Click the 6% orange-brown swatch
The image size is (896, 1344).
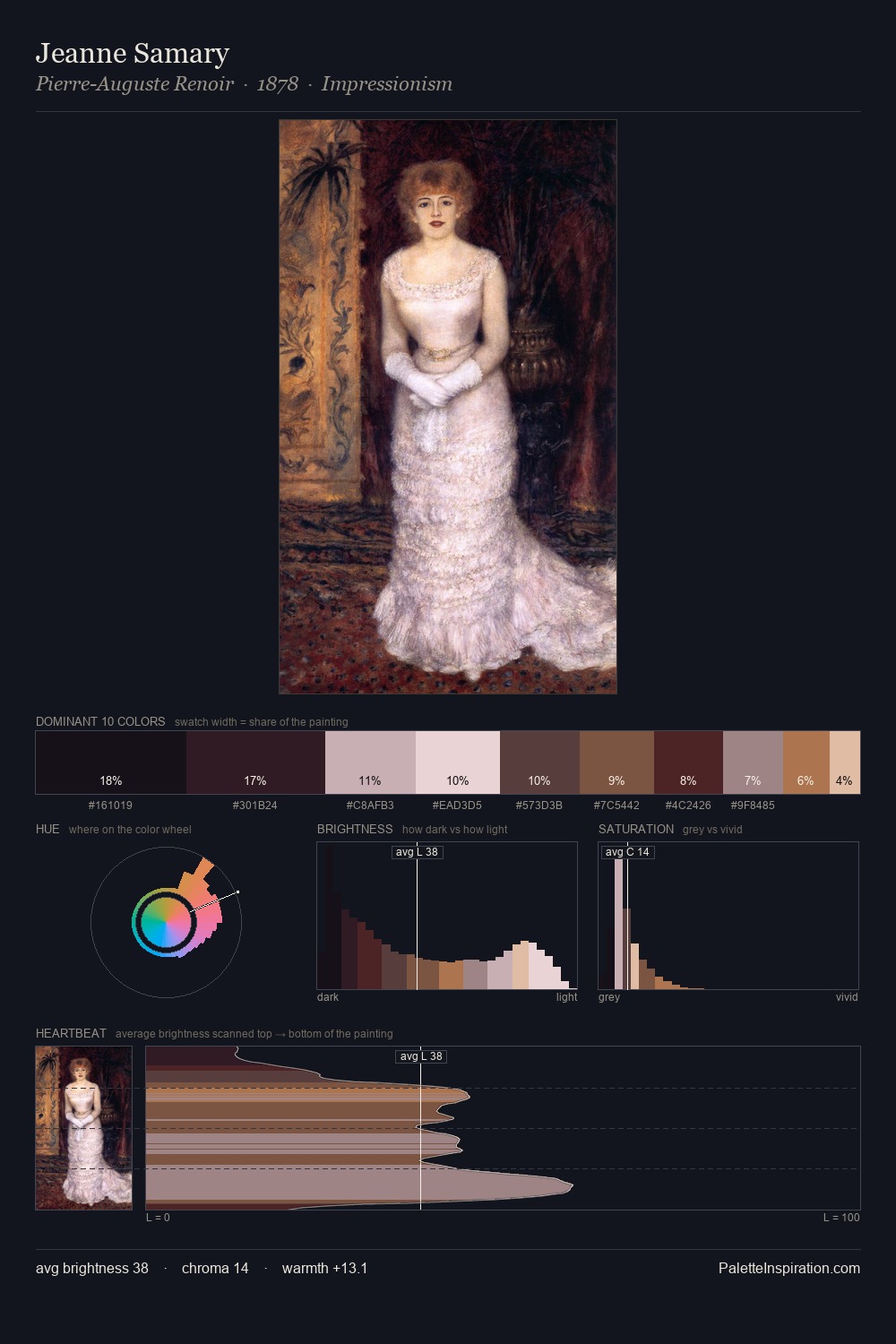(806, 762)
